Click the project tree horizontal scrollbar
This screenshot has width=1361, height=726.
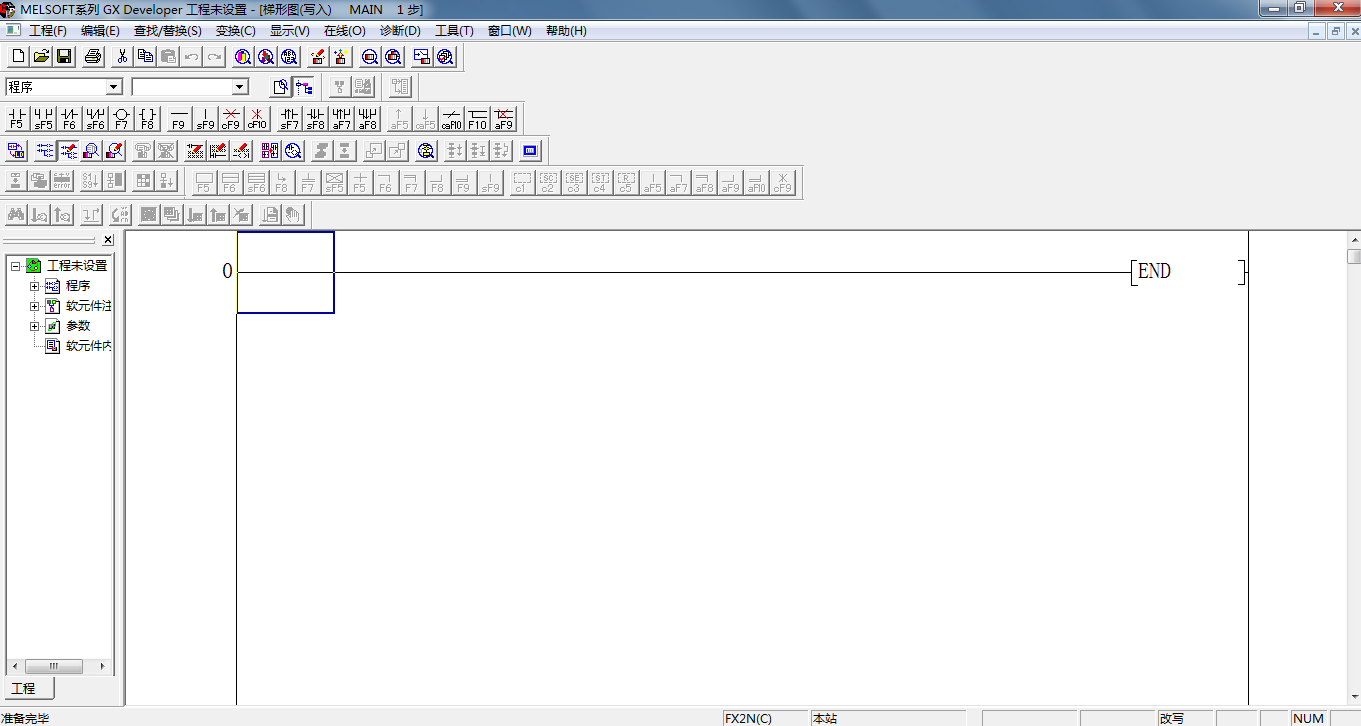(54, 666)
